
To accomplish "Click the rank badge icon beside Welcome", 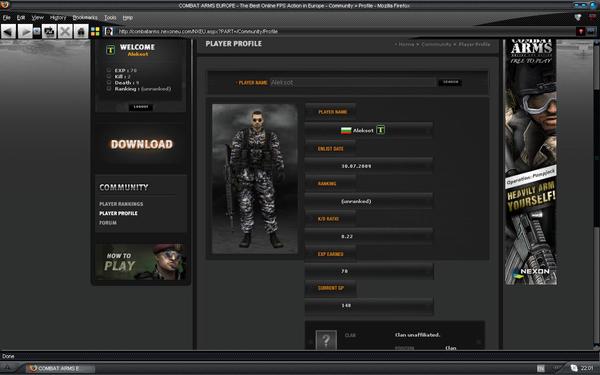I will pyautogui.click(x=111, y=50).
